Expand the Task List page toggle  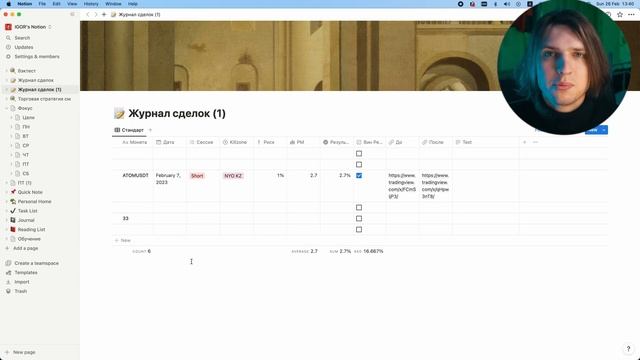[7, 211]
